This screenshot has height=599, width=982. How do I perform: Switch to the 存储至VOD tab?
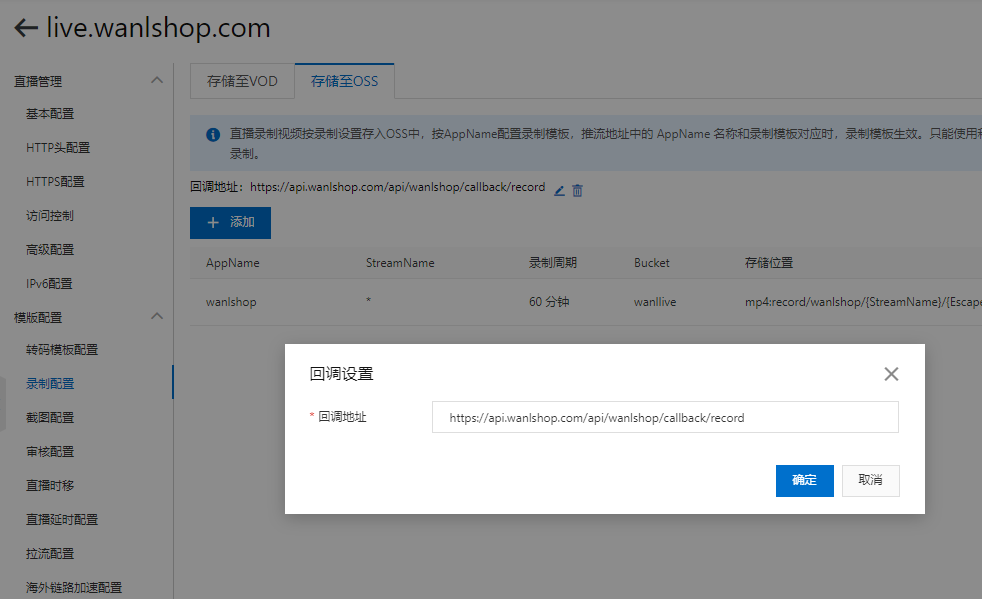tap(242, 81)
